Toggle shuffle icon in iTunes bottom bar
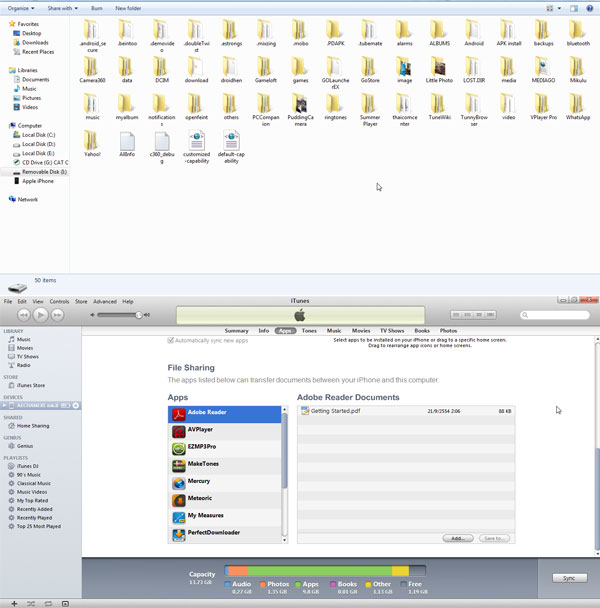This screenshot has height=608, width=600. [31, 603]
